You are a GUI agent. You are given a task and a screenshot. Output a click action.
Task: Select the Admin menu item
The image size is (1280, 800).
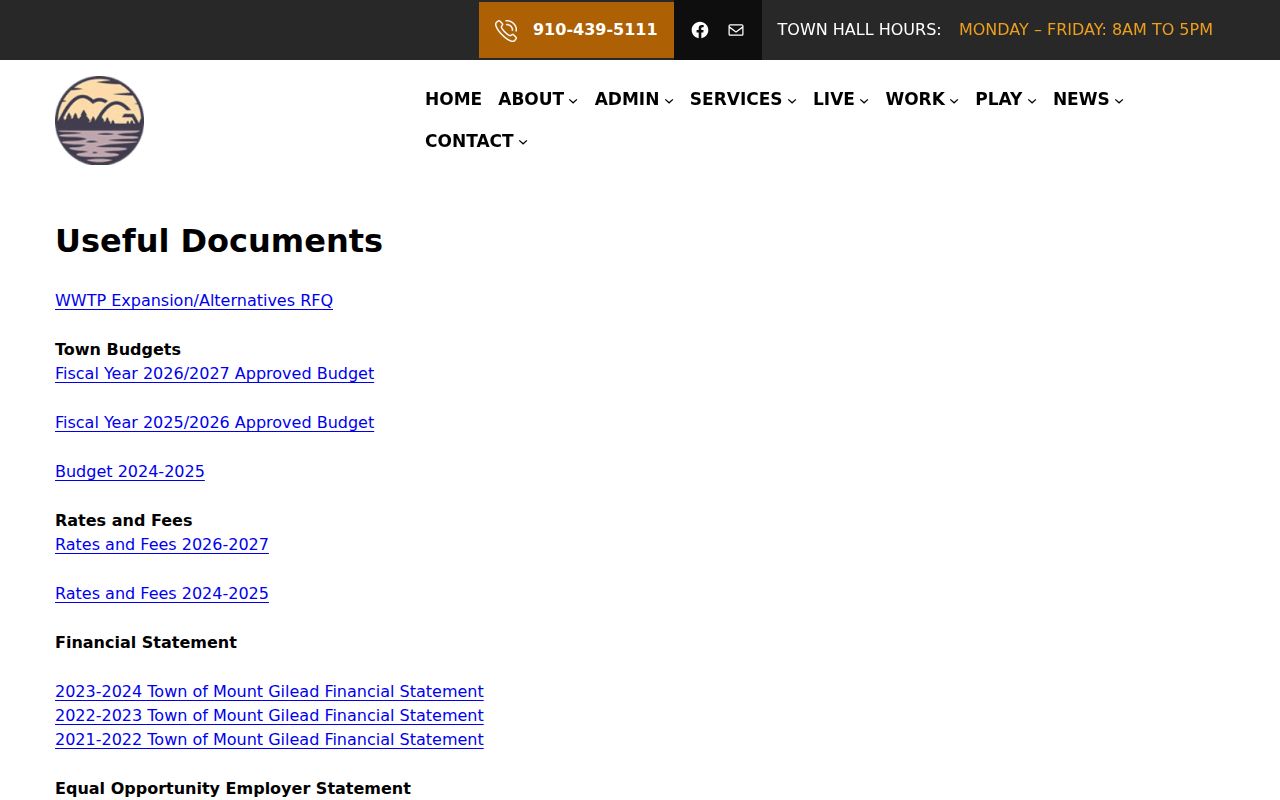click(627, 99)
